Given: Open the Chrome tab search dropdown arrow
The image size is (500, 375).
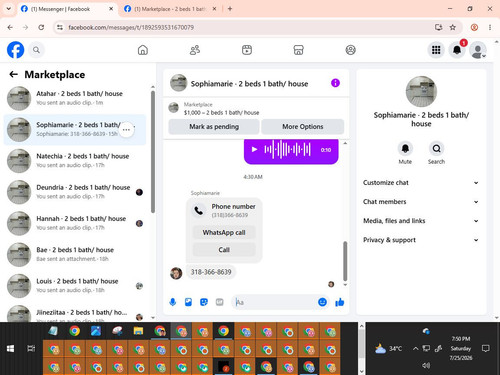Looking at the screenshot, I should (x=9, y=9).
